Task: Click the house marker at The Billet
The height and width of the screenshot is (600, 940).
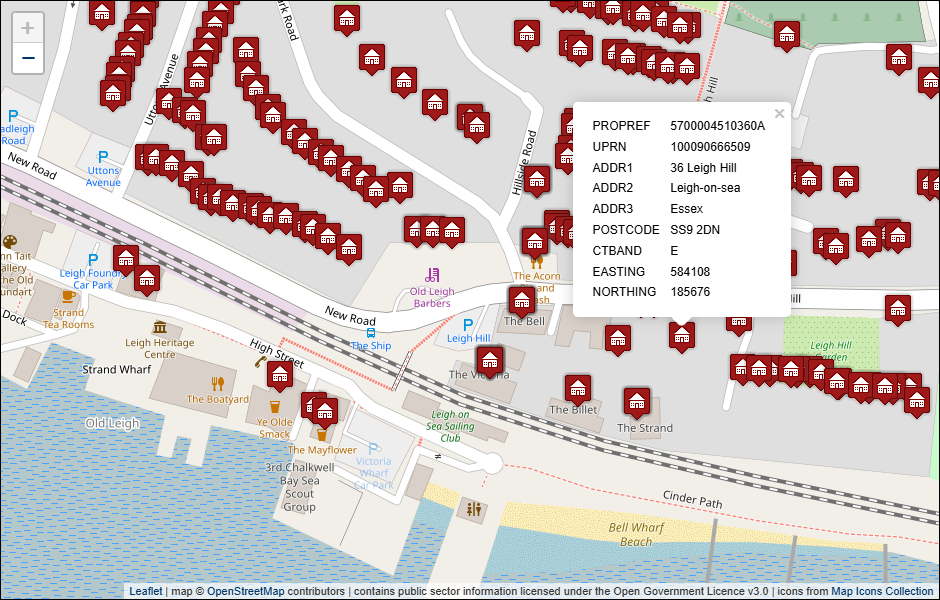Action: pyautogui.click(x=578, y=390)
